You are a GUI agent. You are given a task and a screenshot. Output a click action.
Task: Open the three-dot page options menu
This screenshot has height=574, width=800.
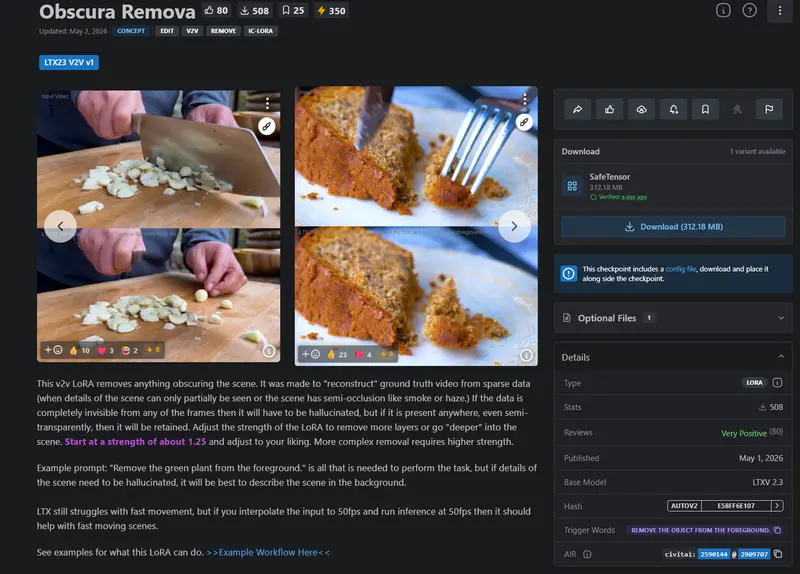click(780, 11)
